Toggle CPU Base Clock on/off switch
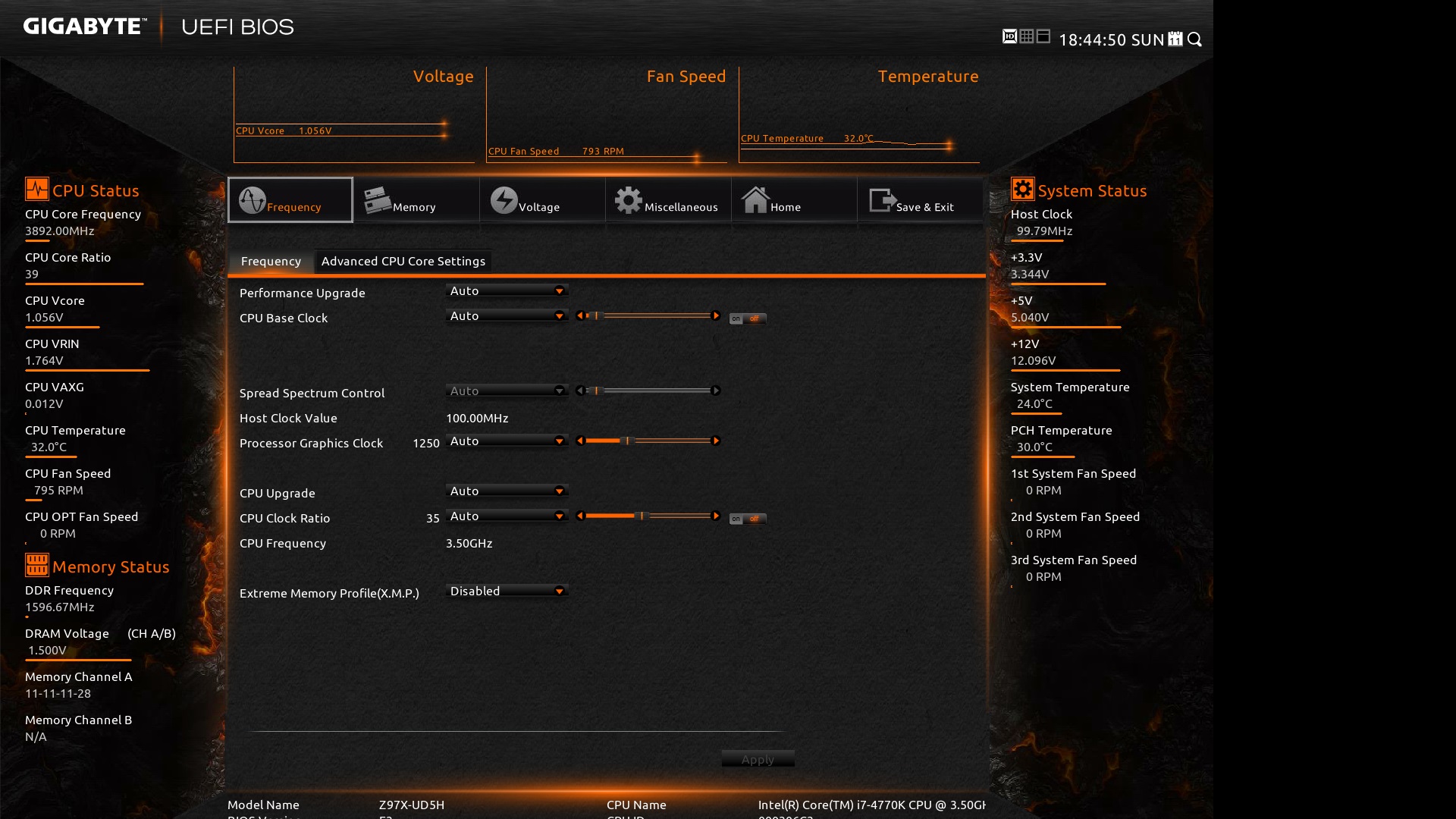 pyautogui.click(x=748, y=318)
